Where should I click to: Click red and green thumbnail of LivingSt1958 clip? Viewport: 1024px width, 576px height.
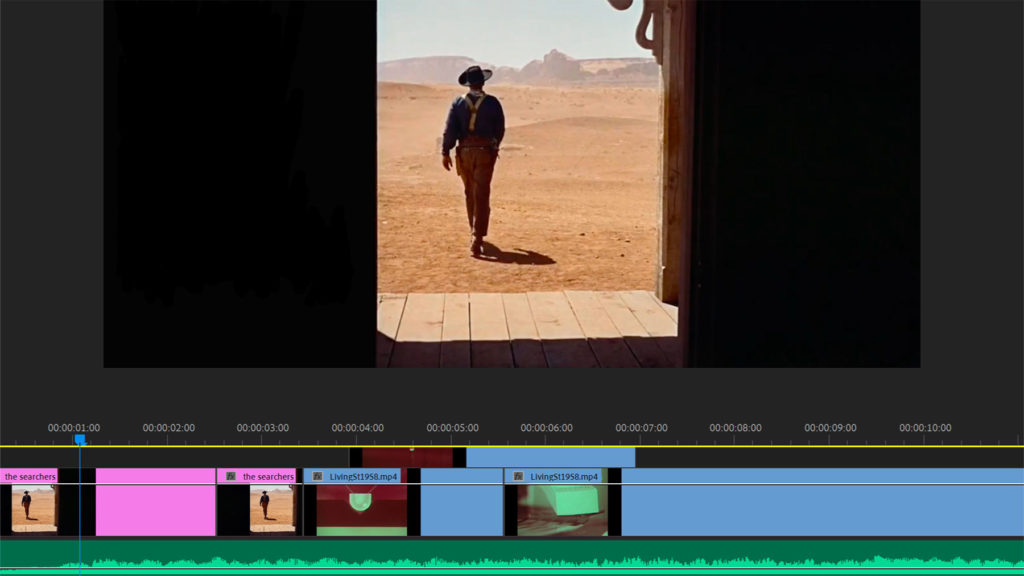(361, 510)
